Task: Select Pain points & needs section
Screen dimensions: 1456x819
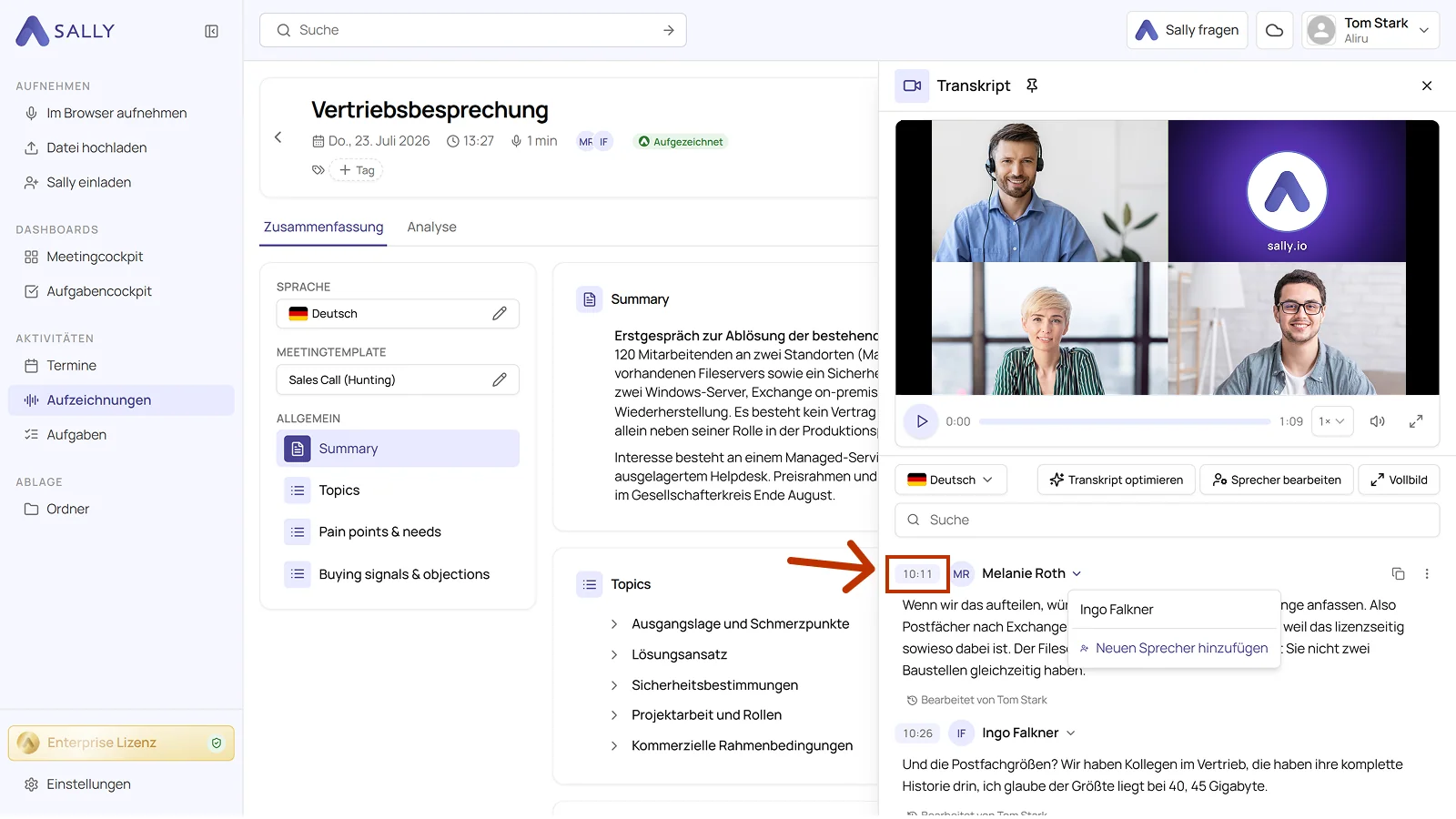Action: click(x=398, y=532)
